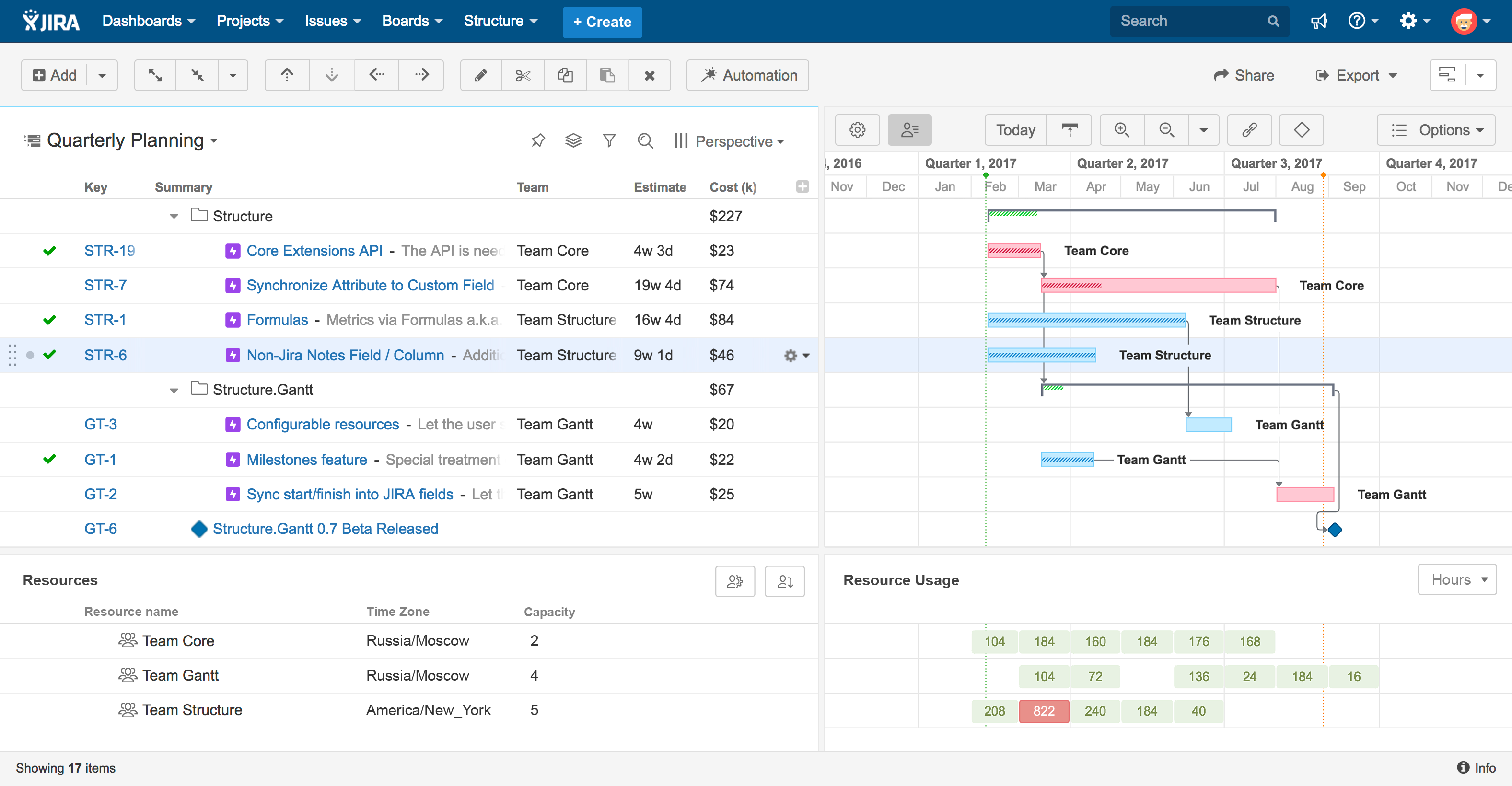The image size is (1512, 786).
Task: Click the Today button
Action: coord(1015,130)
